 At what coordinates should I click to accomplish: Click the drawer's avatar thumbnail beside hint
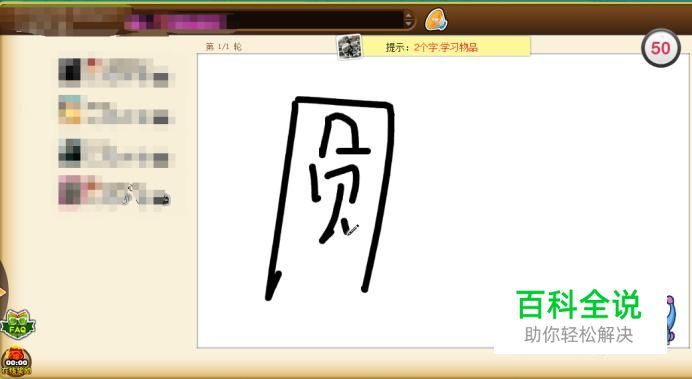[x=350, y=47]
